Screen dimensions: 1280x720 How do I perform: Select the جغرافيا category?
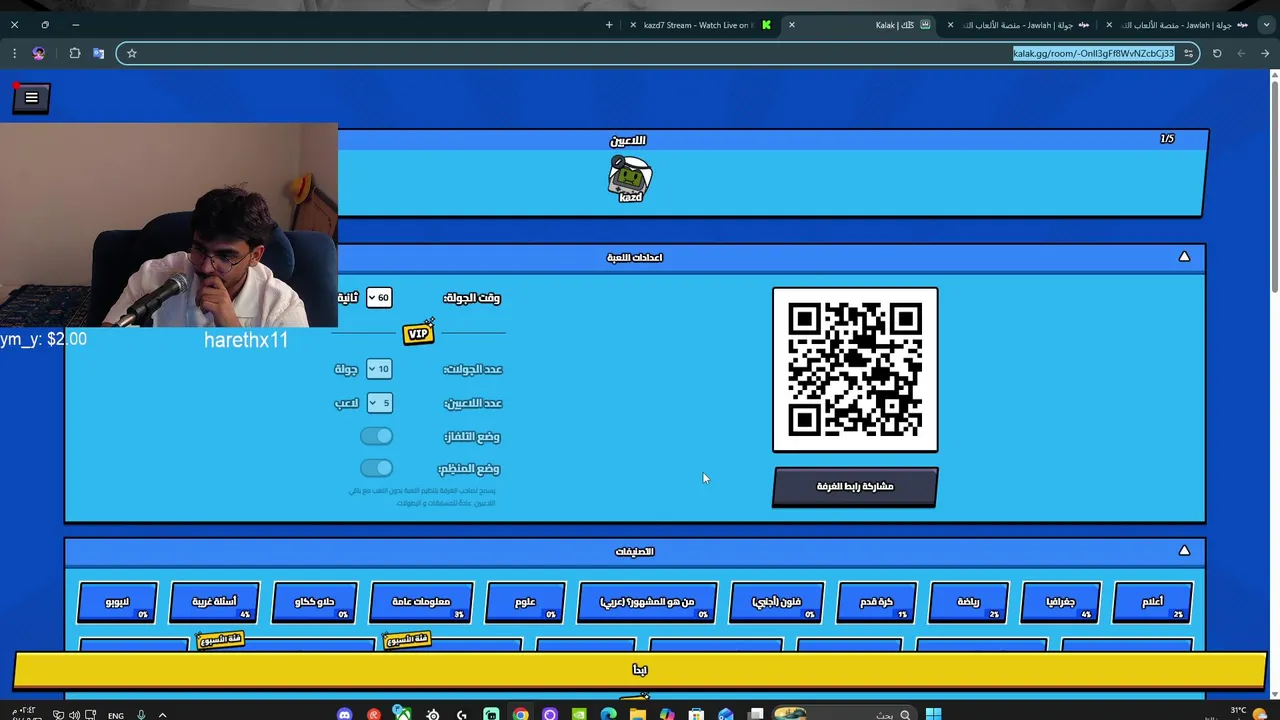click(1060, 602)
